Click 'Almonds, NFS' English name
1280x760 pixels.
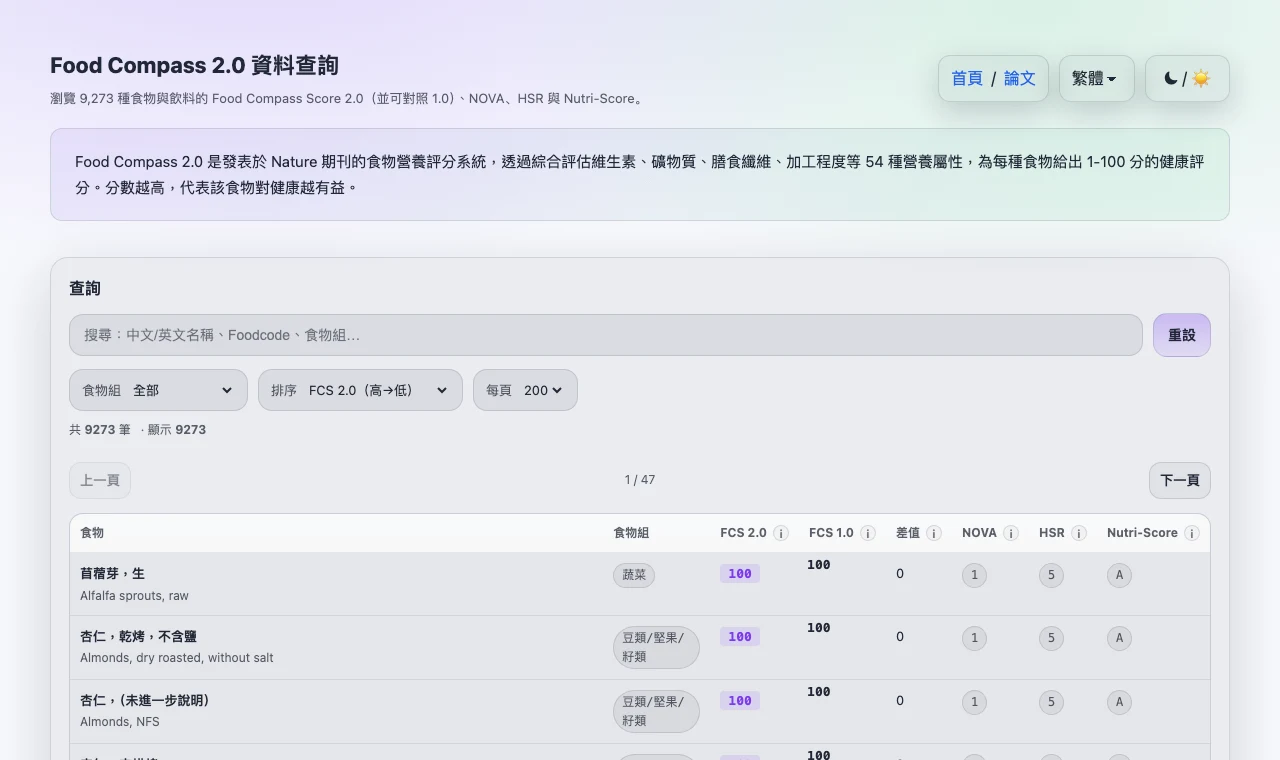coord(119,722)
